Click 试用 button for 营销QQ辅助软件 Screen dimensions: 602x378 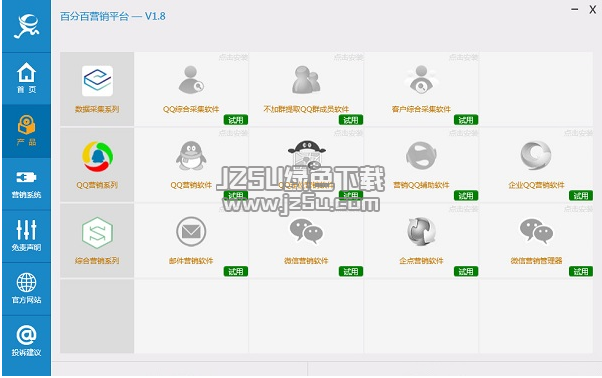466,196
